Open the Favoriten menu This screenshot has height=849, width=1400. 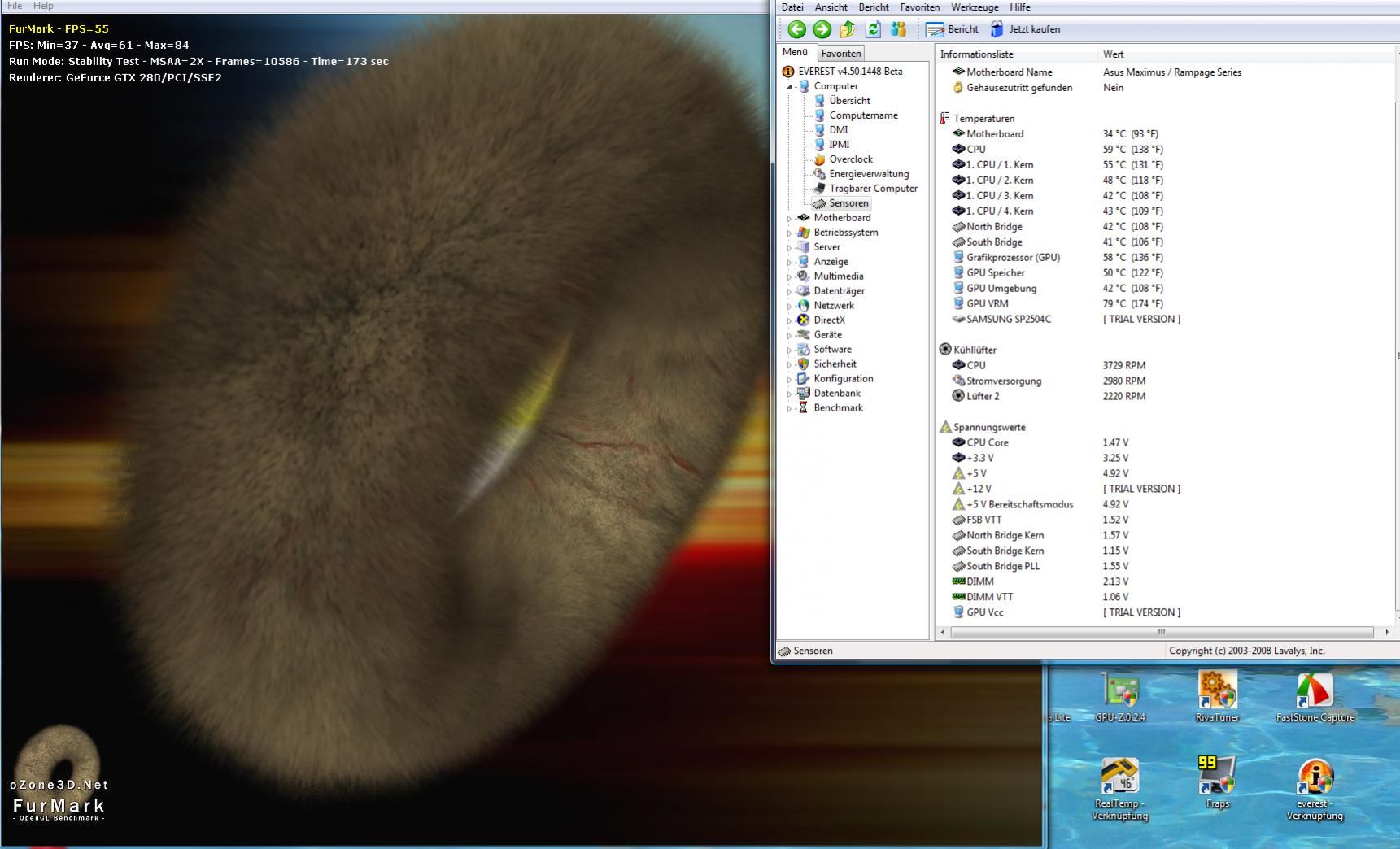pyautogui.click(x=919, y=7)
